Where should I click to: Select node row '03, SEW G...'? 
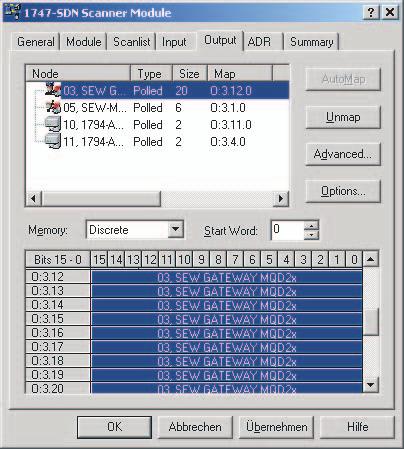(157, 90)
